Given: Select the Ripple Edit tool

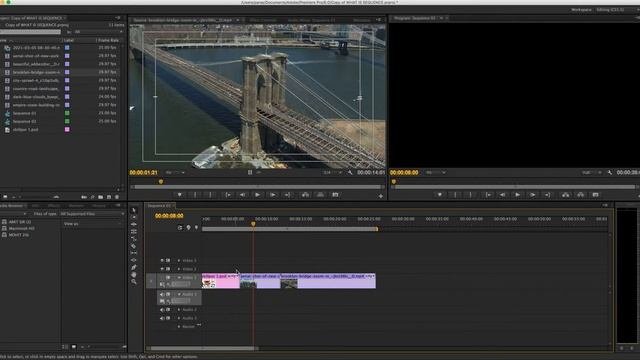Looking at the screenshot, I should (134, 224).
